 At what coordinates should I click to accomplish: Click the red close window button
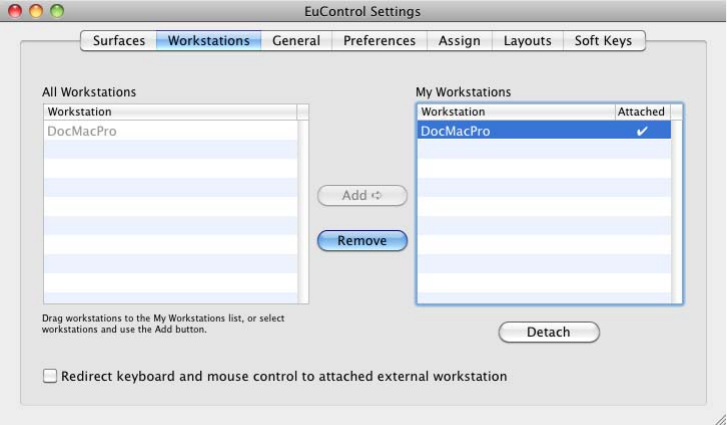point(16,11)
